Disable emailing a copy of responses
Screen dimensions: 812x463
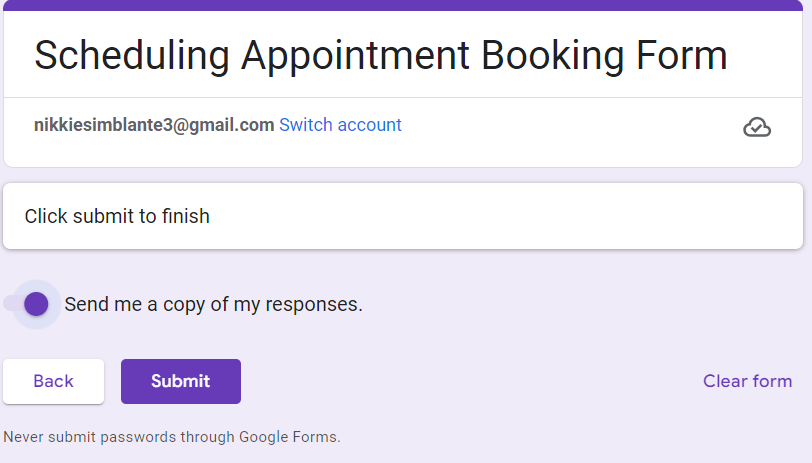click(31, 304)
